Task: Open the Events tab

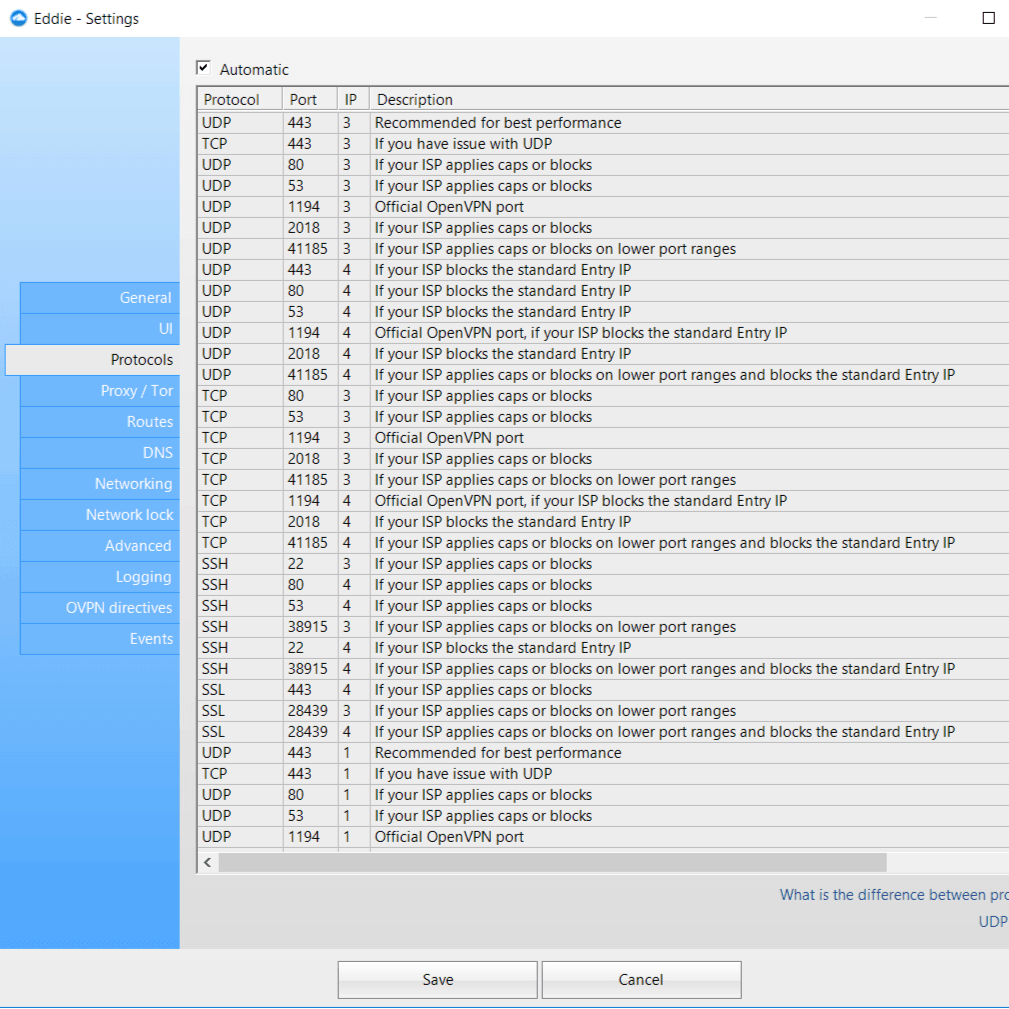Action: [100, 638]
